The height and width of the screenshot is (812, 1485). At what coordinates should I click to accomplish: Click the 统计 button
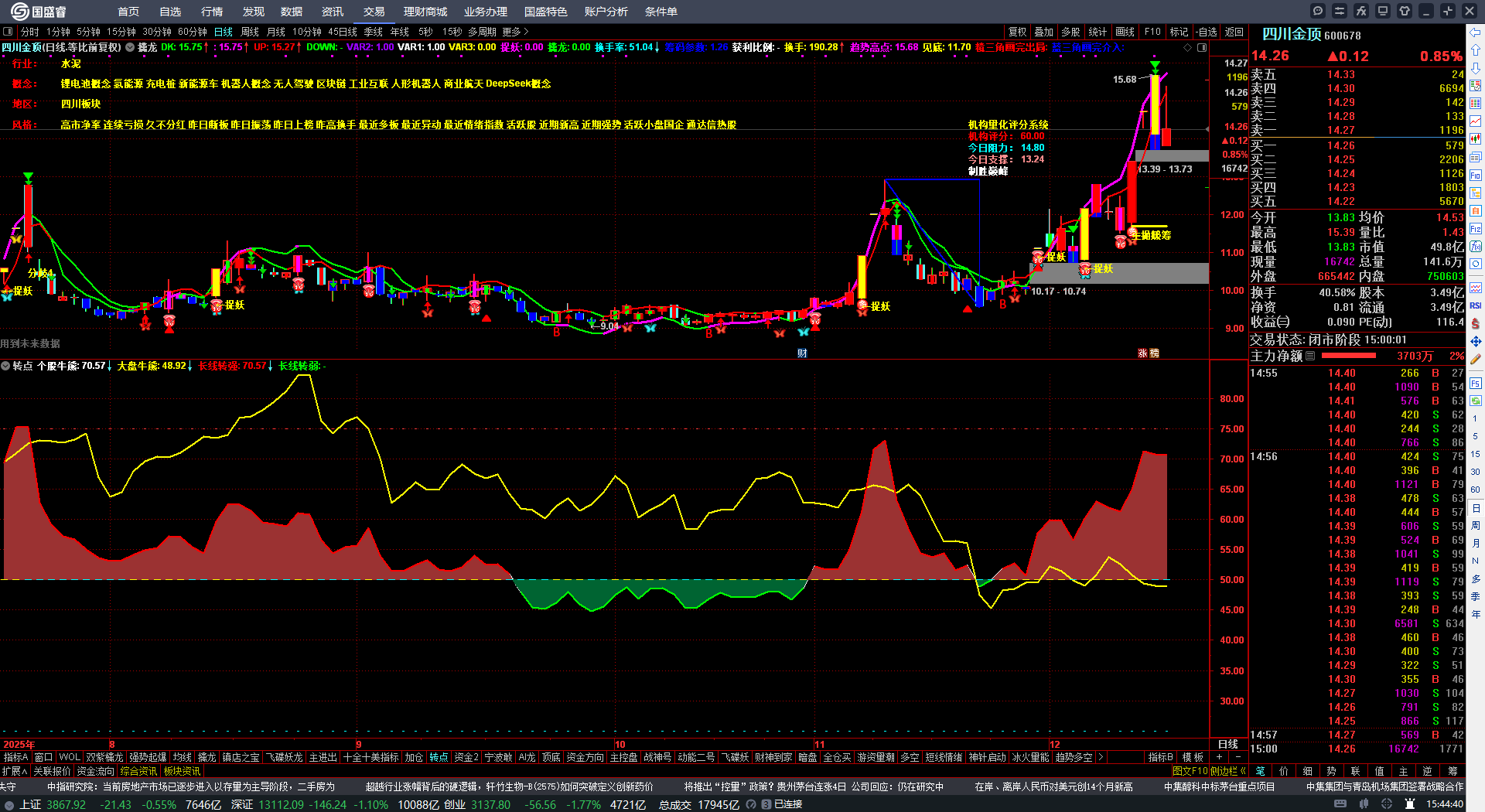click(1098, 32)
